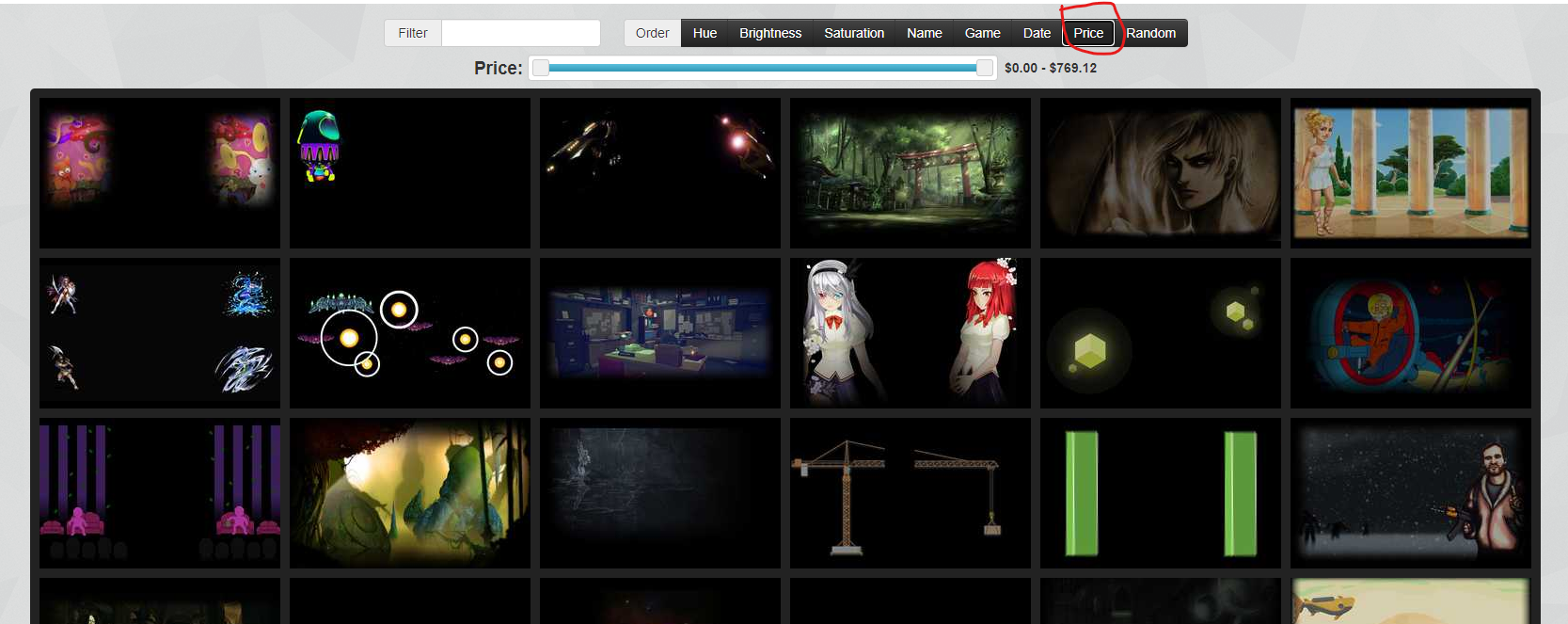The width and height of the screenshot is (1568, 624).
Task: Sort backgrounds by Game
Action: (983, 33)
